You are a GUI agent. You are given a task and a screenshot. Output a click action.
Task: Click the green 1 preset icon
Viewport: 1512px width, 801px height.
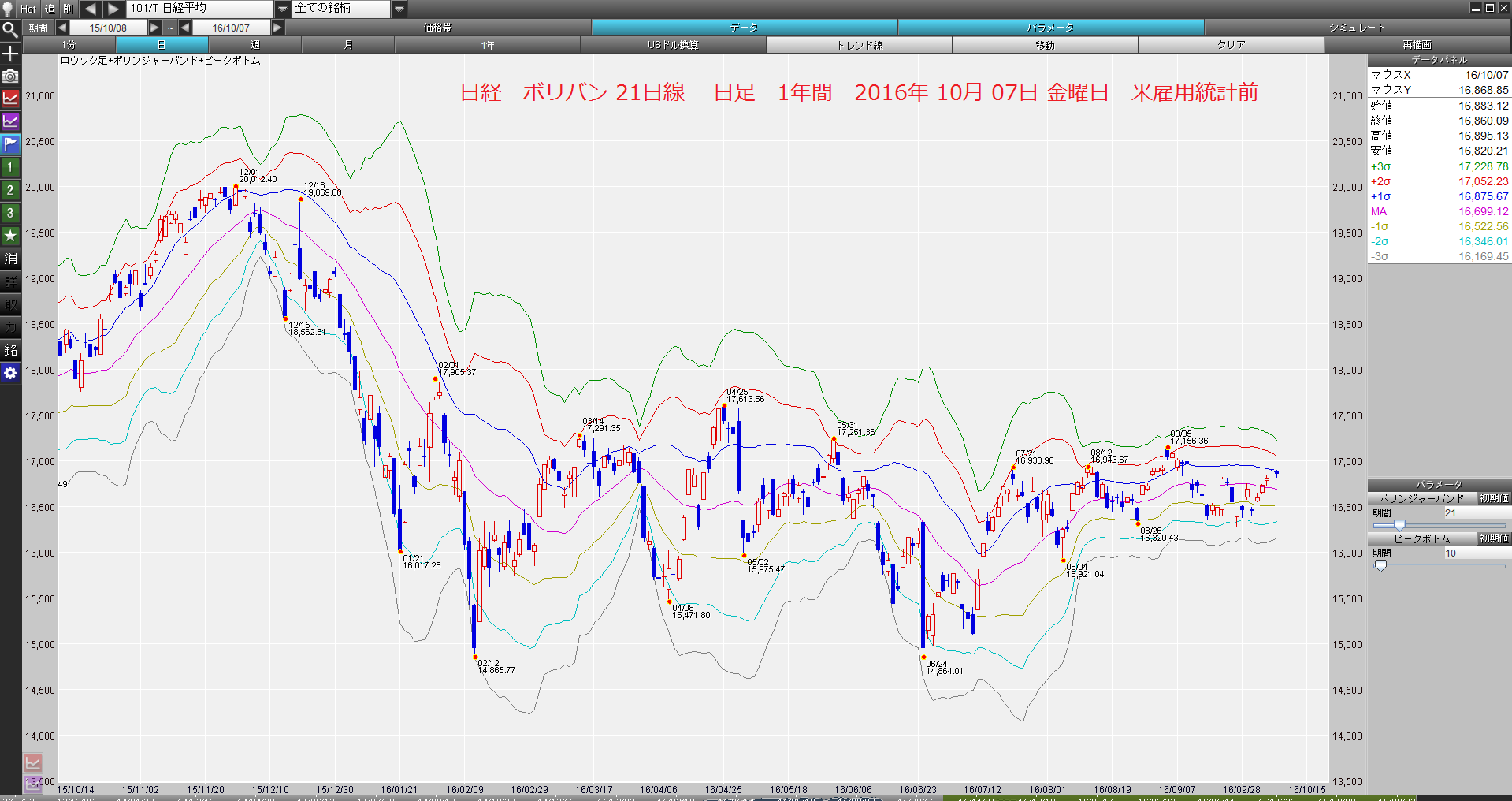(x=10, y=167)
